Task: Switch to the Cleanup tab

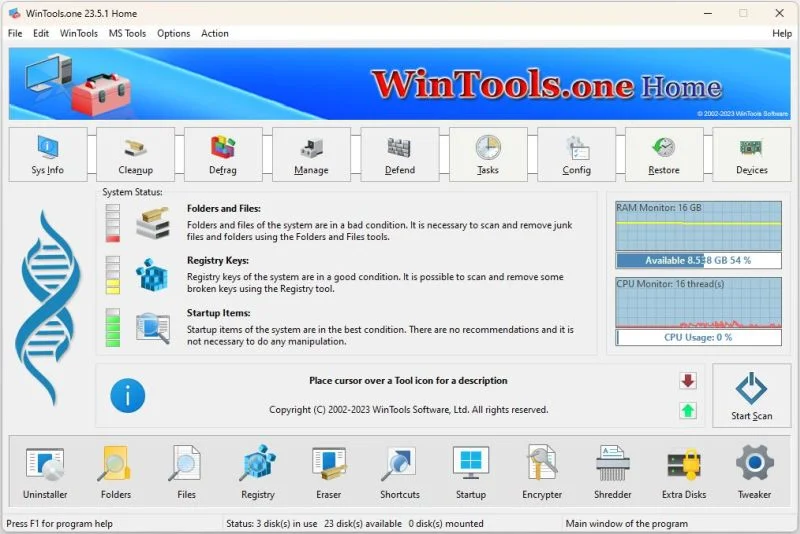Action: [135, 155]
